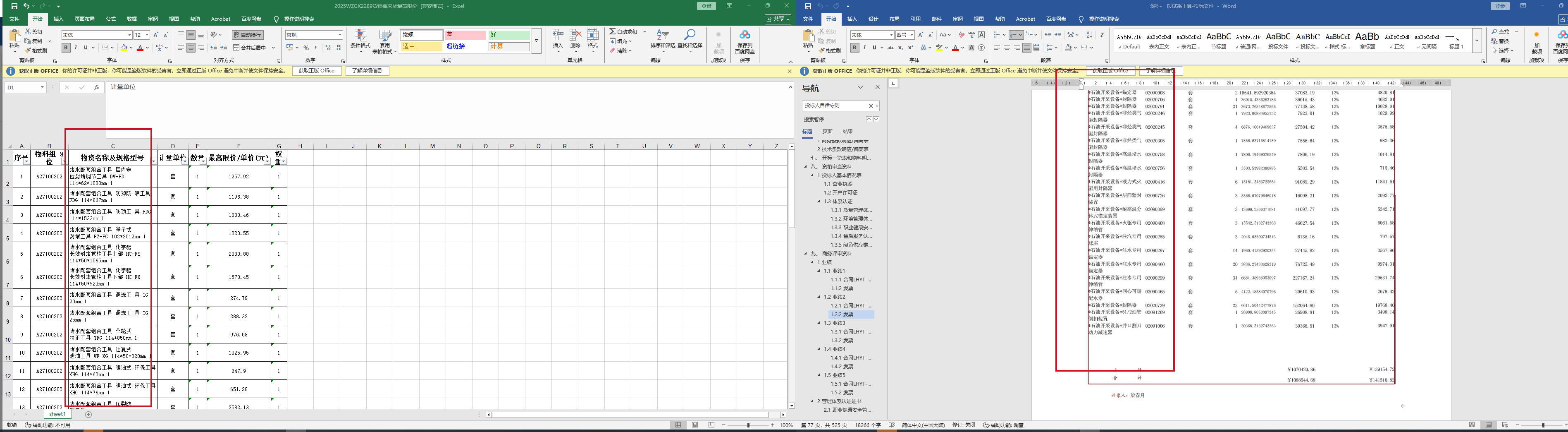Click the 共享 share button in Excel
This screenshot has height=432, width=1568.
click(x=778, y=19)
